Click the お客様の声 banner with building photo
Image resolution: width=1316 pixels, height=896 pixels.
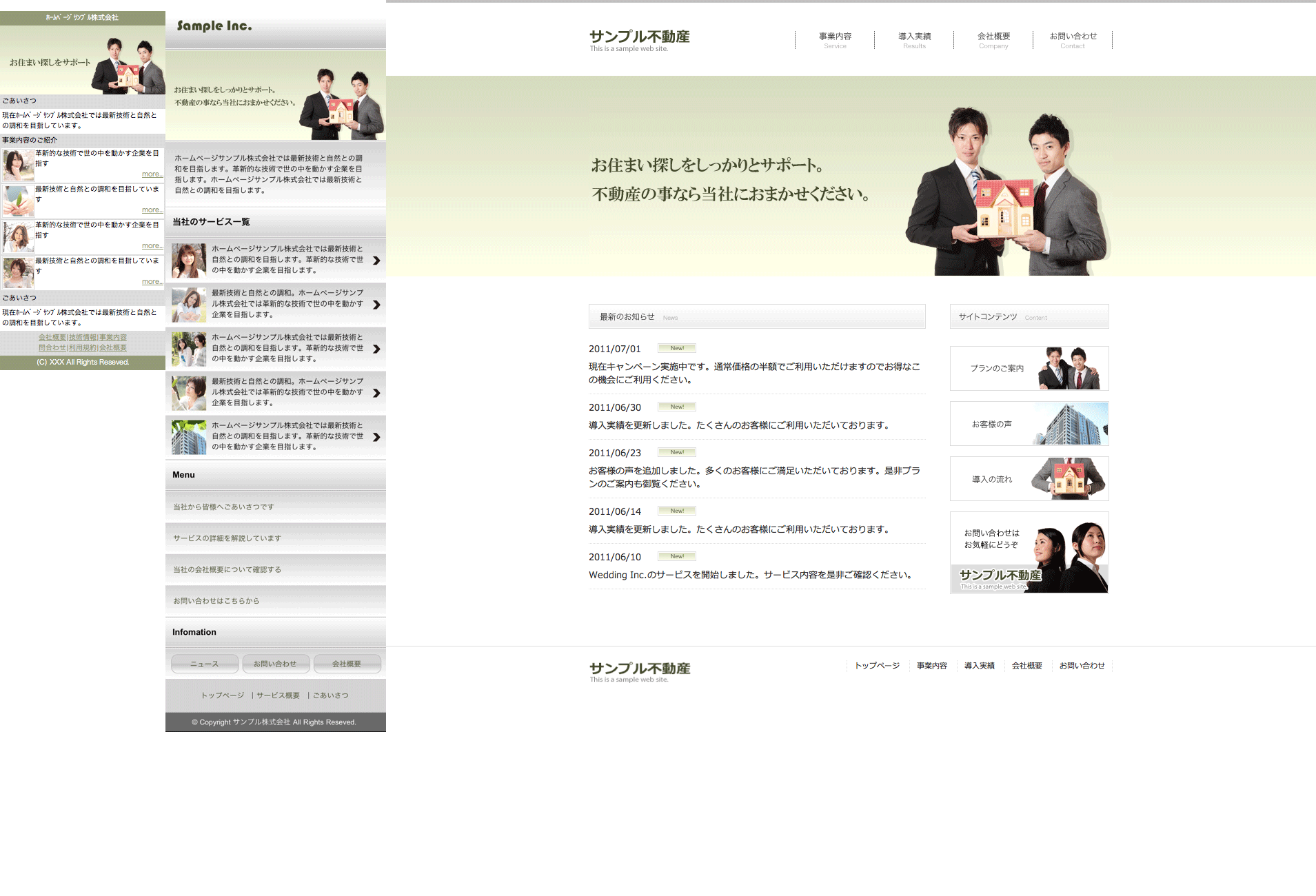pos(1029,424)
